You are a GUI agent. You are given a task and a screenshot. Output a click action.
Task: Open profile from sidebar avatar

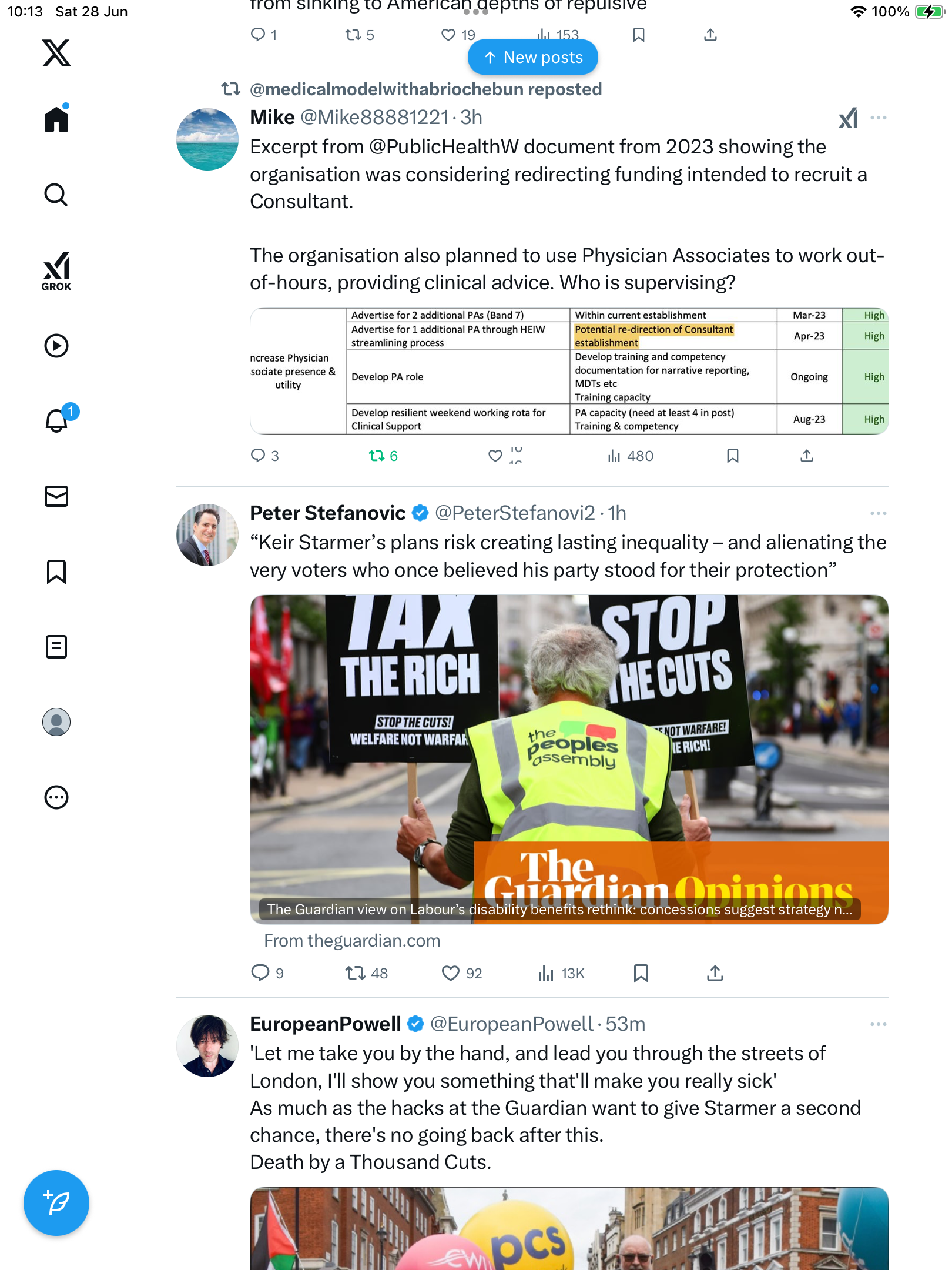pyautogui.click(x=56, y=722)
